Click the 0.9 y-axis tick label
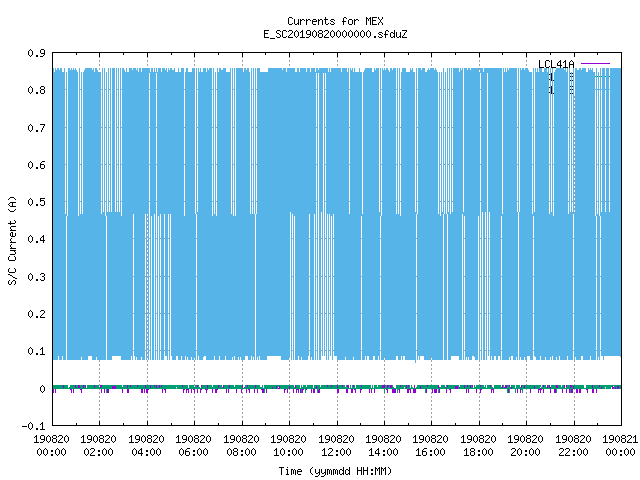Screen dimensions: 640x480 pos(36,53)
